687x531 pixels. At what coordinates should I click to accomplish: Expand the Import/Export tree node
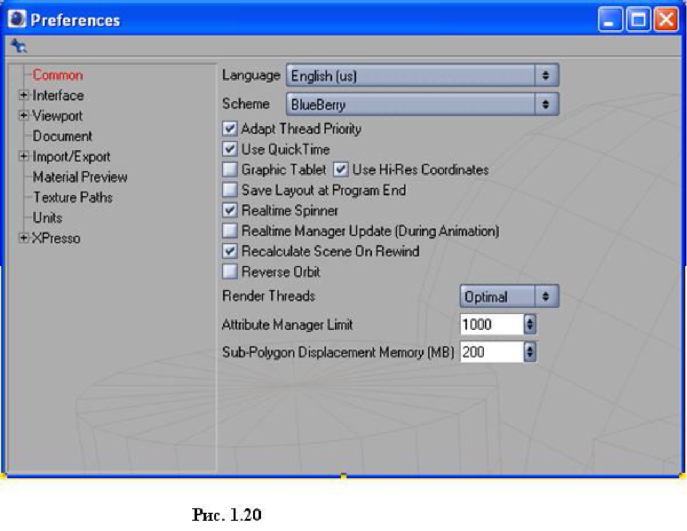24,156
